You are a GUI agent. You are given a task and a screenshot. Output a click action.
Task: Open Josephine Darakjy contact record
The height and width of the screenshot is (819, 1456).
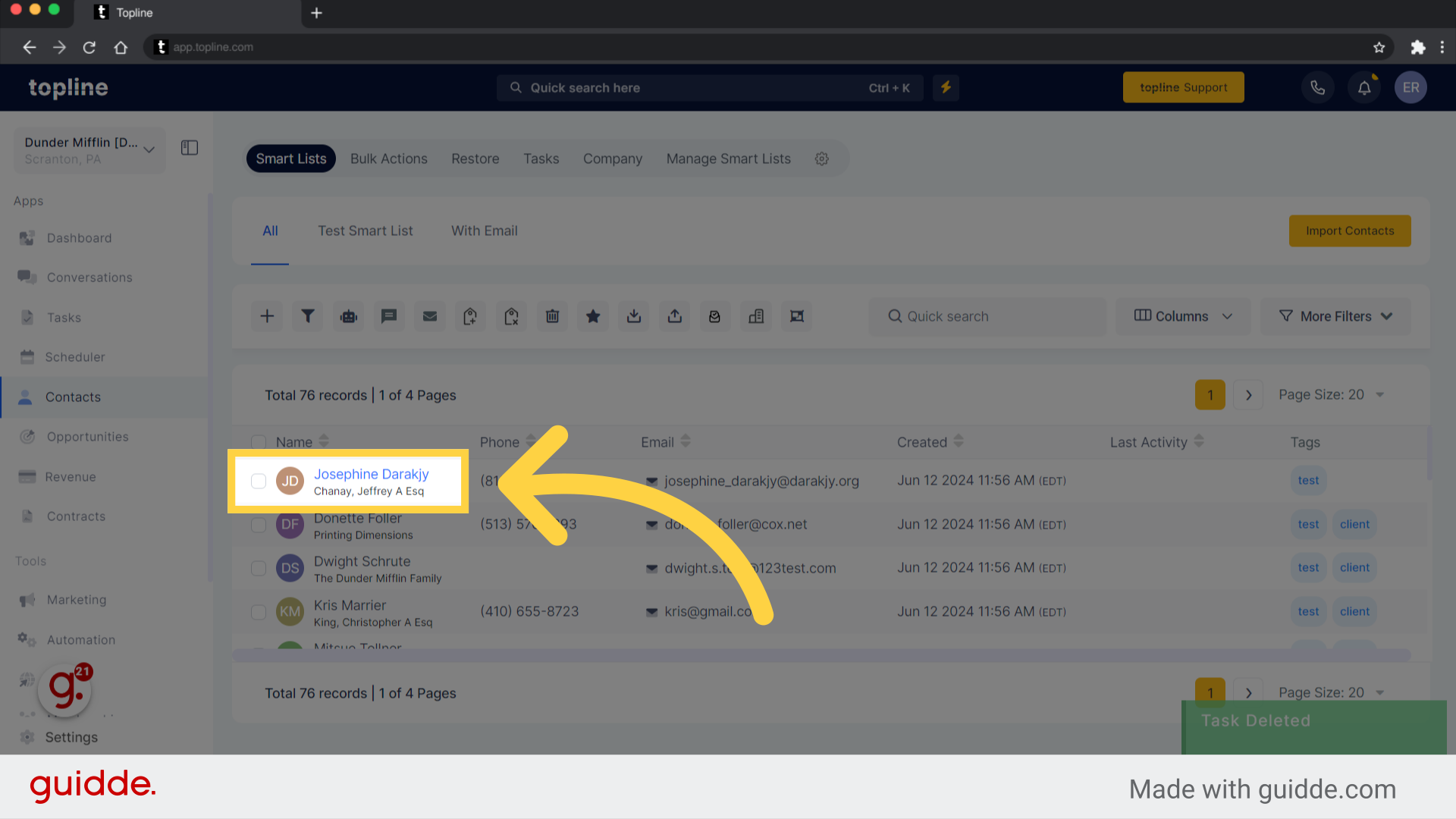[x=371, y=474]
